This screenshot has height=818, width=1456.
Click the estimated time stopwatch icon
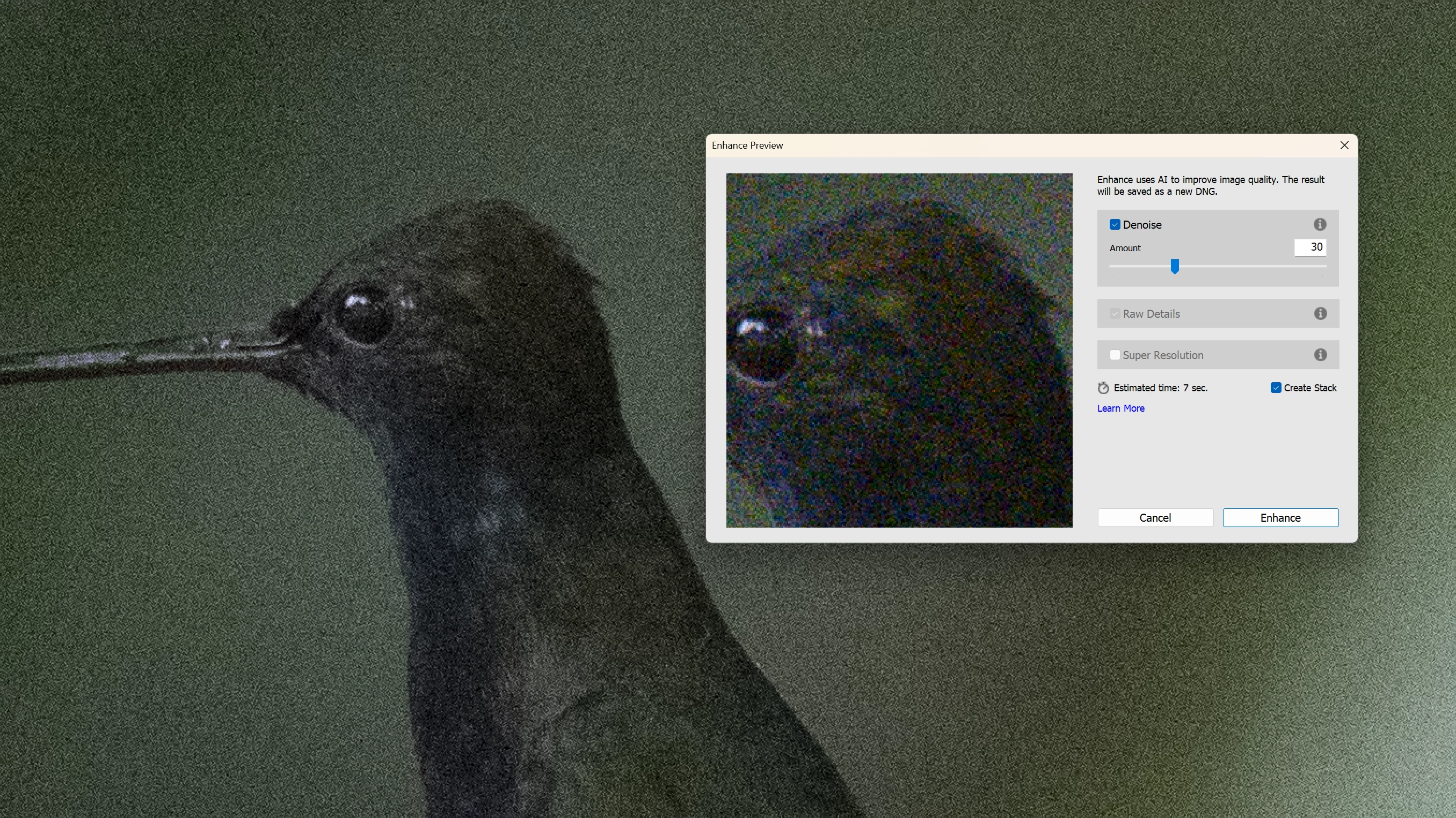coord(1103,388)
